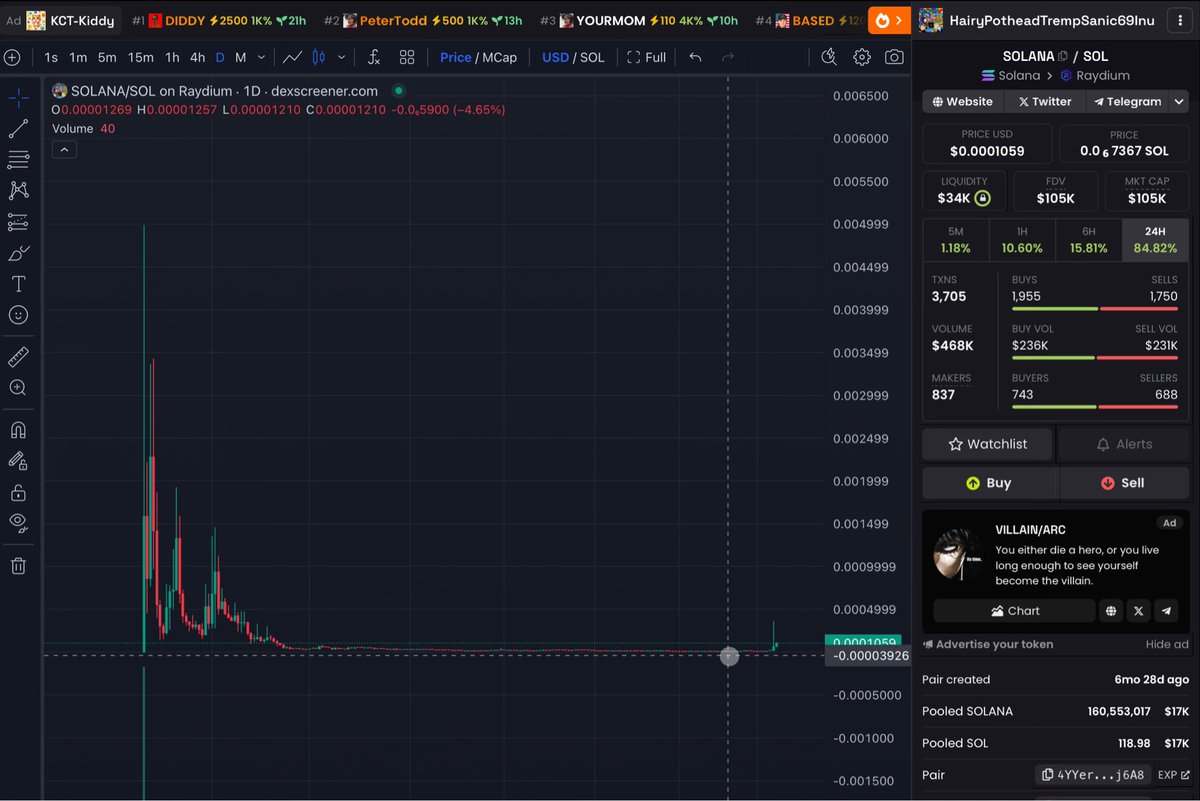Switch chart to Price mode

pos(456,57)
